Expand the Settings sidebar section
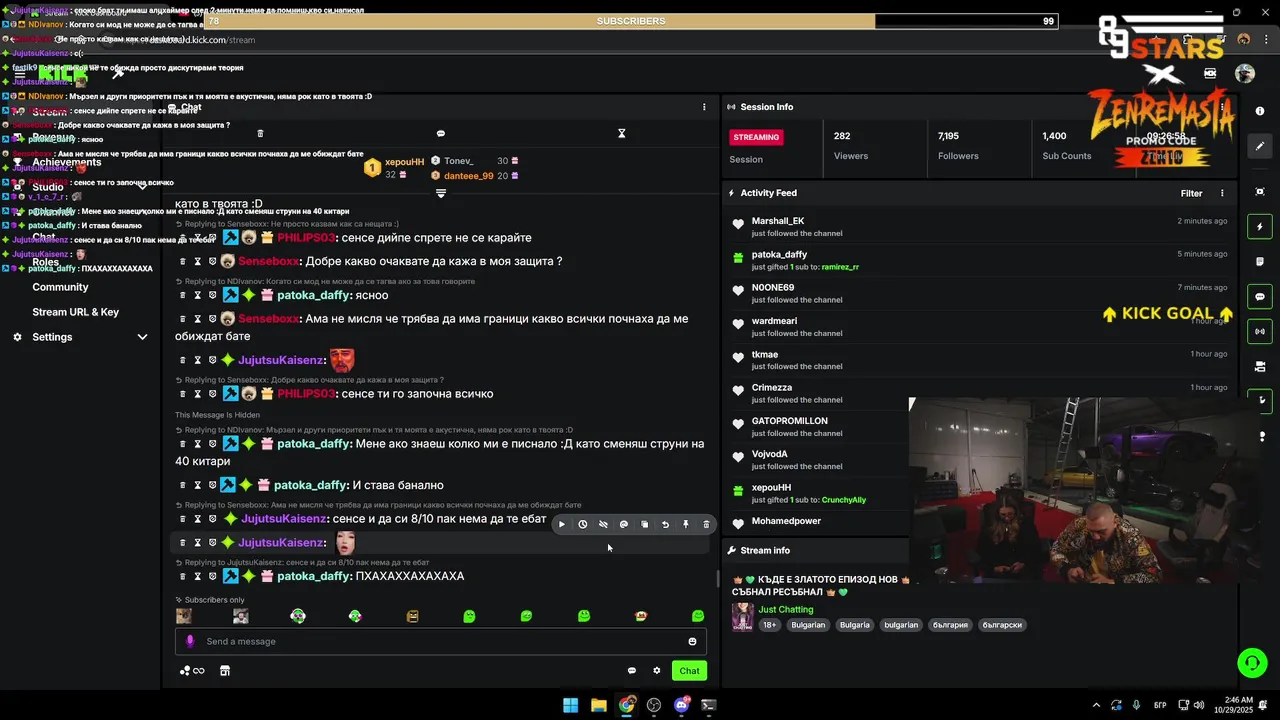The image size is (1280, 720). point(142,337)
